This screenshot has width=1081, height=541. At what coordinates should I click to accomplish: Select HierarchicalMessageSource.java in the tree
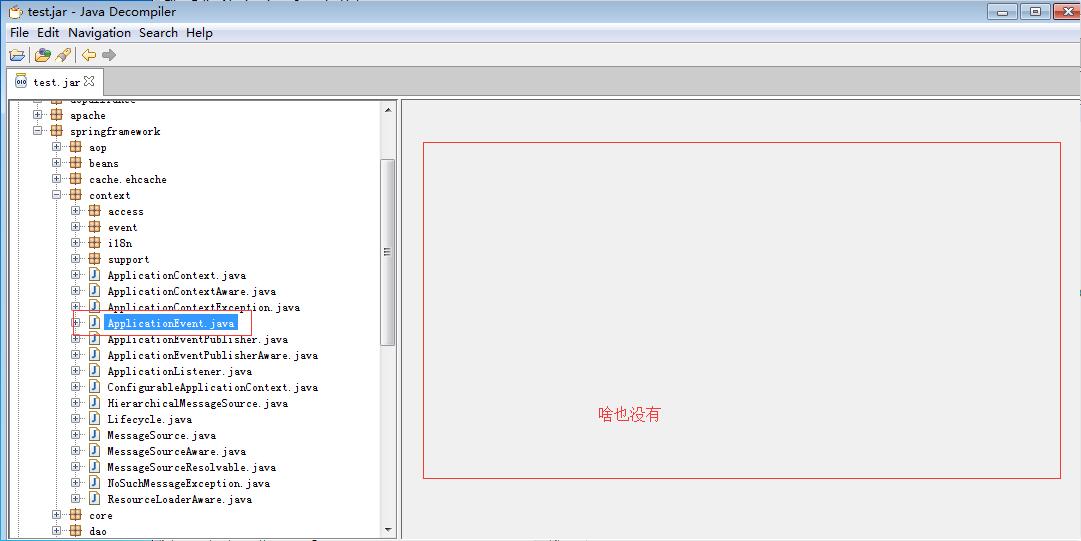click(198, 403)
